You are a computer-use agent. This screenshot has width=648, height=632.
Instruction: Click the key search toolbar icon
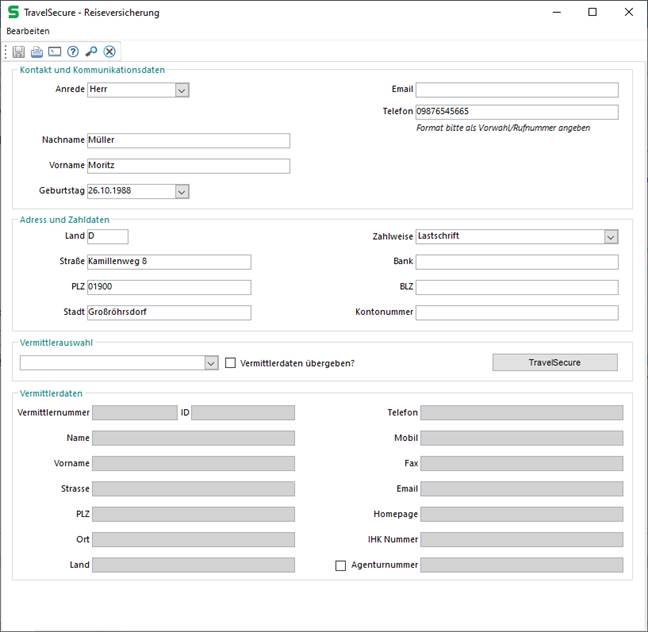[x=91, y=52]
